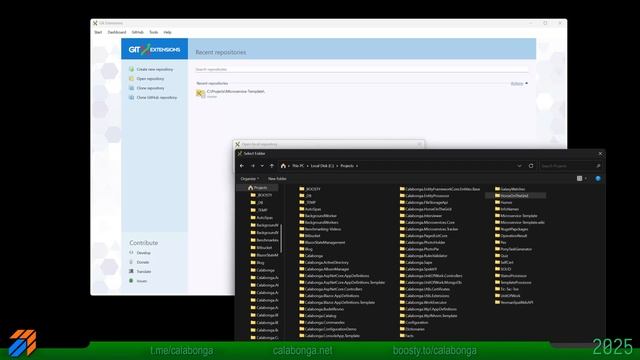Click the blue help icon
Screen dimensions: 640x360
(598, 179)
